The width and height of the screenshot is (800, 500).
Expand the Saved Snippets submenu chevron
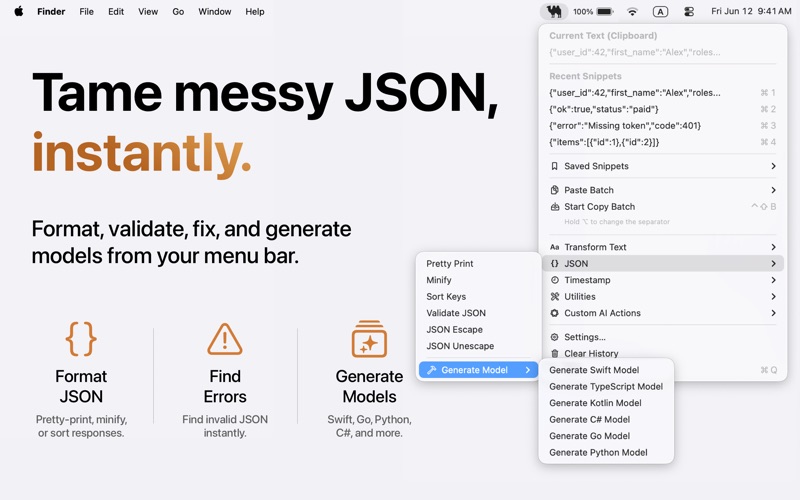click(773, 166)
